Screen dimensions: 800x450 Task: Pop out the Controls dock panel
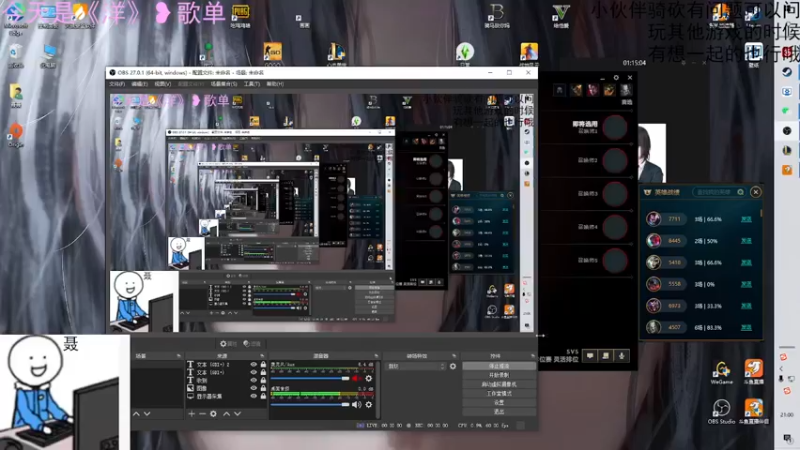coord(532,356)
